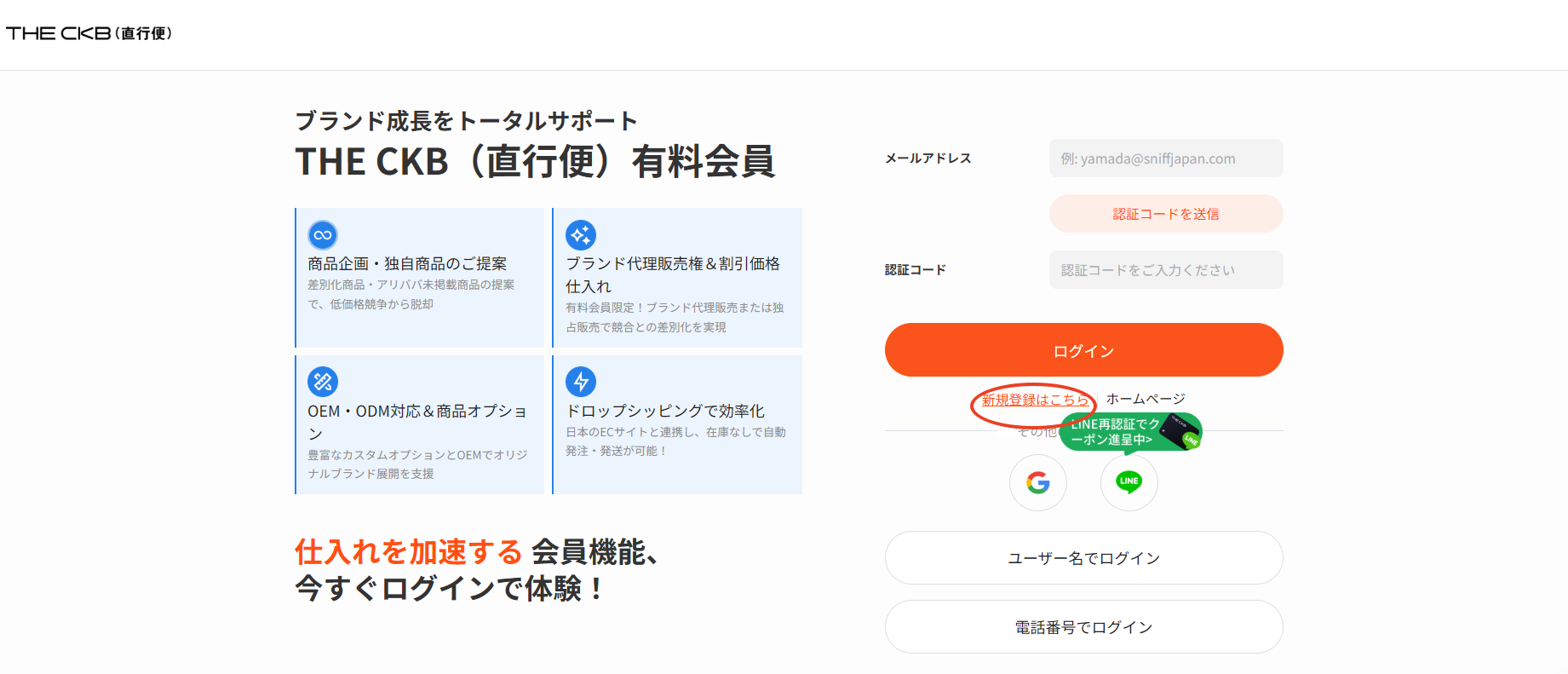Click the 今すぐログインで体験！ text
The height and width of the screenshot is (674, 1568).
click(x=450, y=589)
